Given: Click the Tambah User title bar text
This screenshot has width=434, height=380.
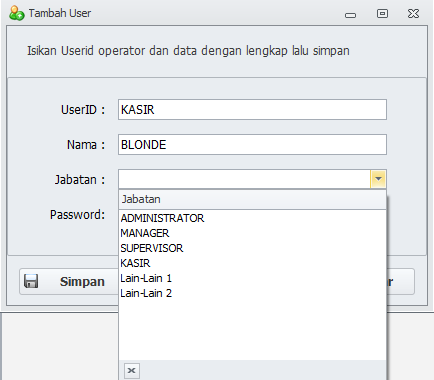Looking at the screenshot, I should 60,13.
